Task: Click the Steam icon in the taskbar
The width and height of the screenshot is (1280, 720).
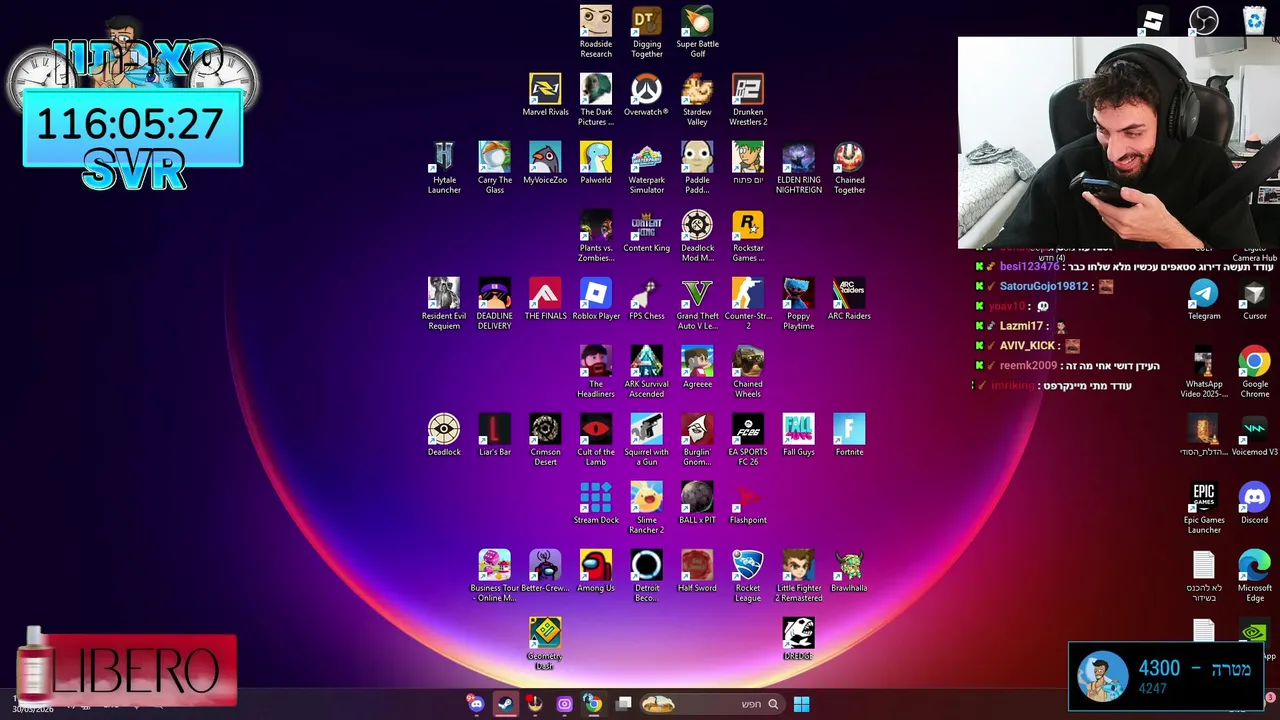Action: coord(506,704)
